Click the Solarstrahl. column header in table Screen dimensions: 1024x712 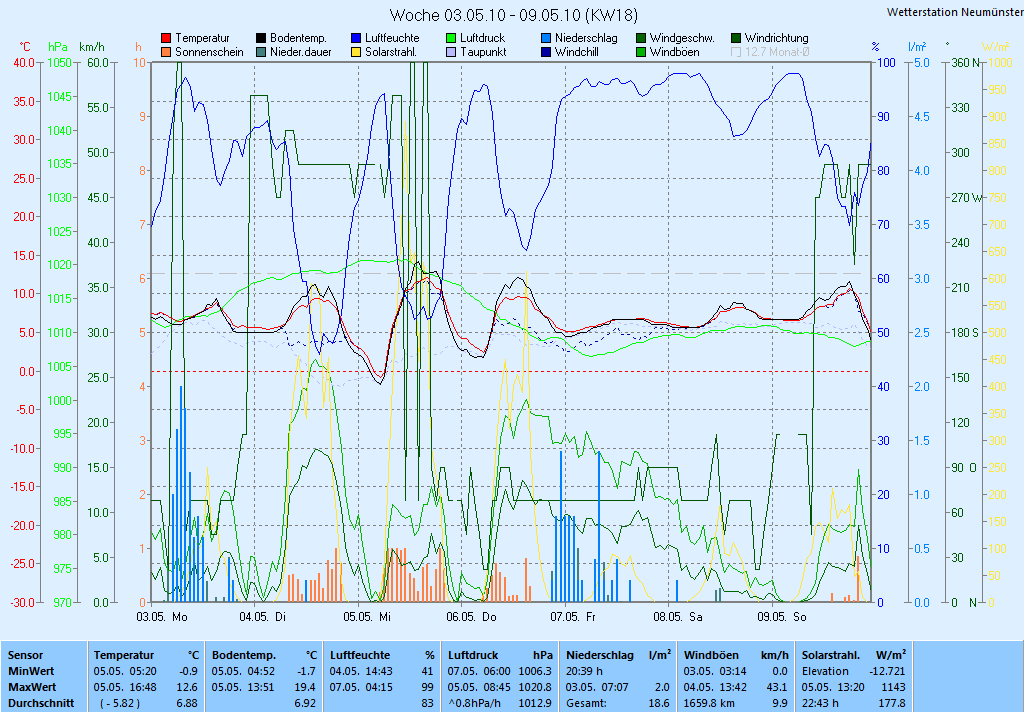[x=831, y=655]
